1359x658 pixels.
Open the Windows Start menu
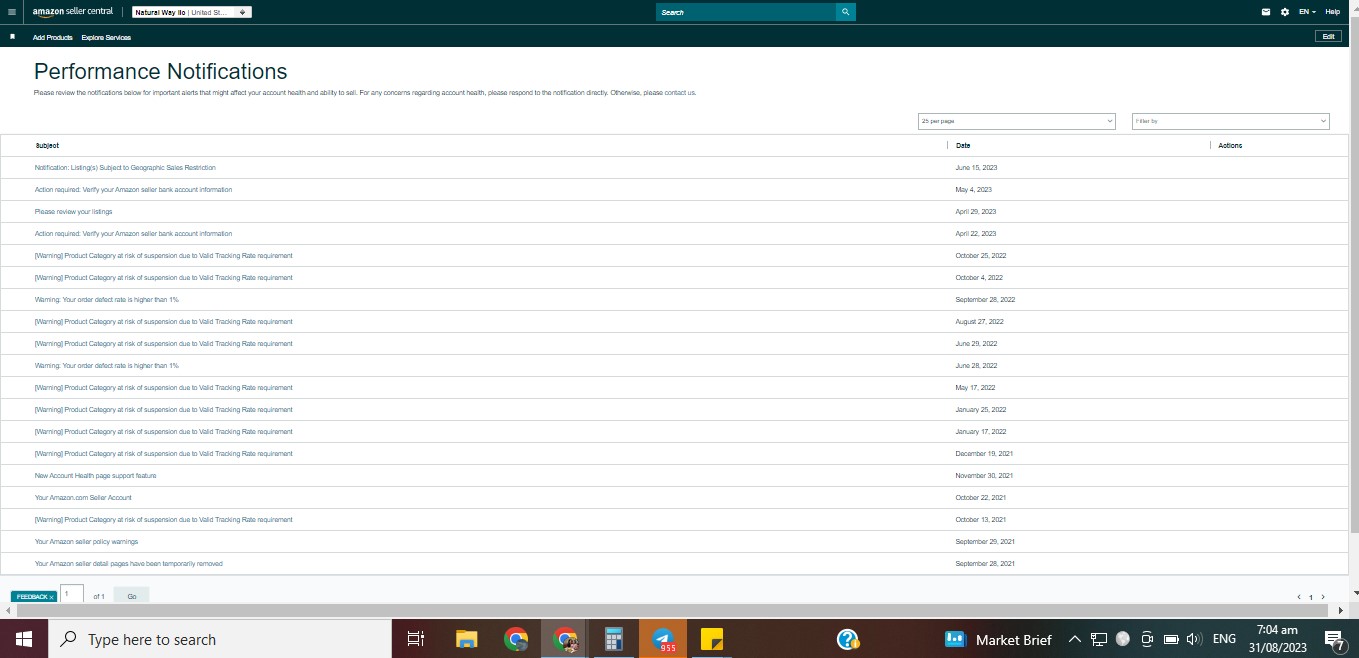click(23, 639)
